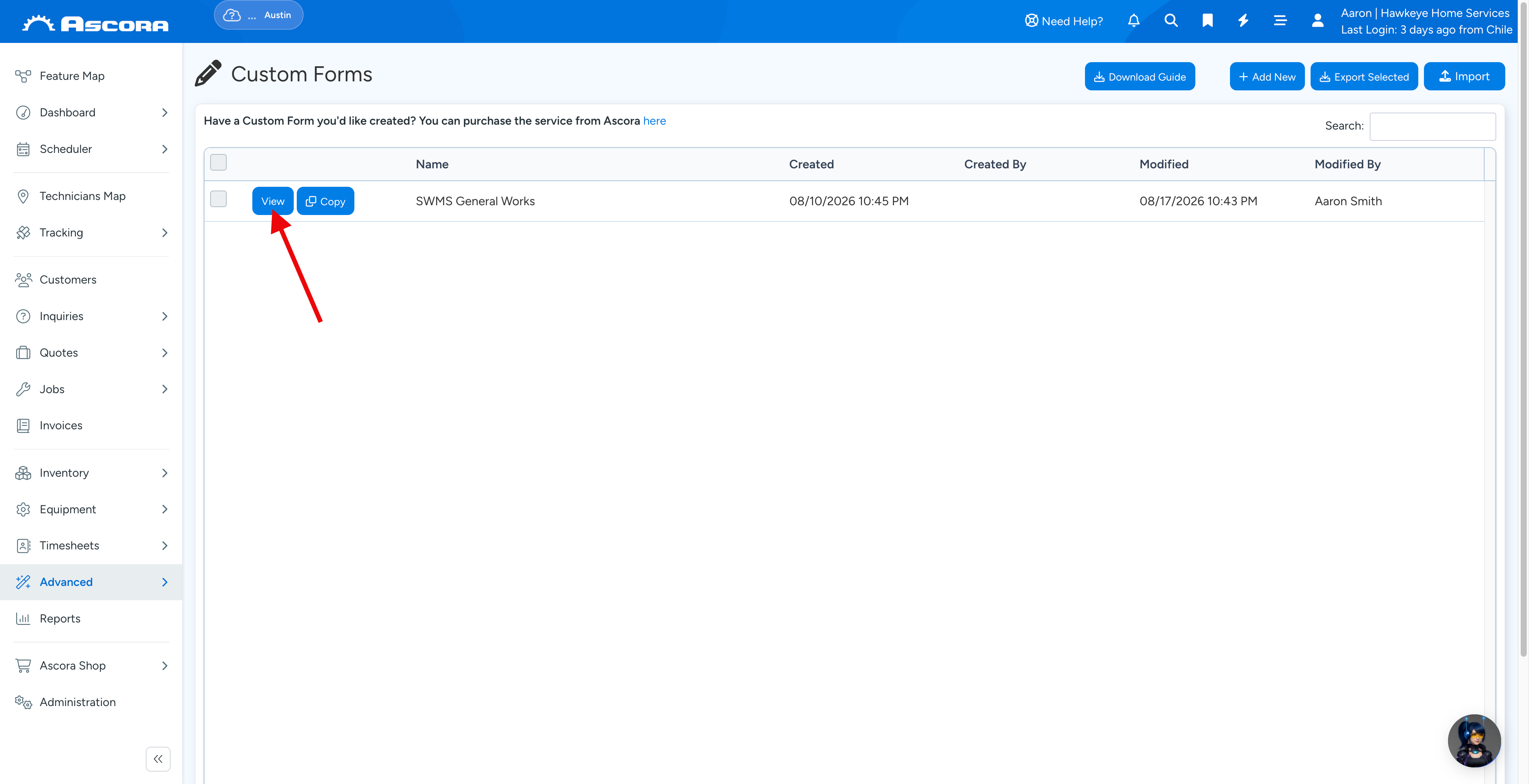Click the lightning bolt quick actions icon
Screen dimensions: 1529x784
[x=1243, y=21]
